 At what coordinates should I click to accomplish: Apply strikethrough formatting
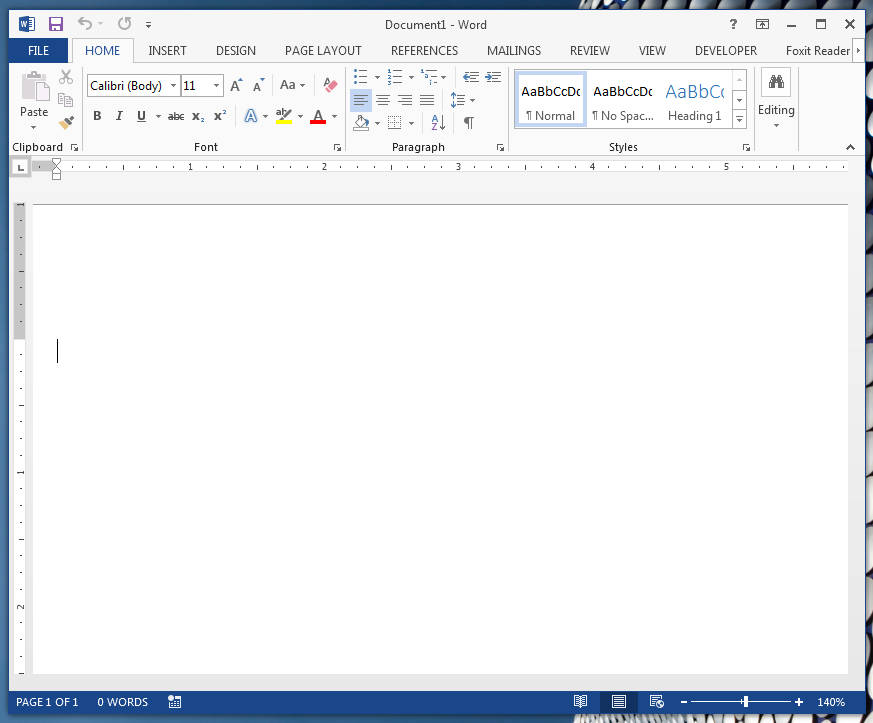pyautogui.click(x=176, y=116)
